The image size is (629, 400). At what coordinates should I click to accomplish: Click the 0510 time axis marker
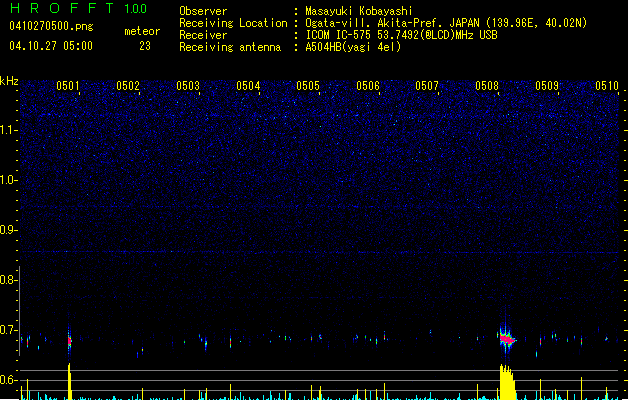click(x=607, y=86)
